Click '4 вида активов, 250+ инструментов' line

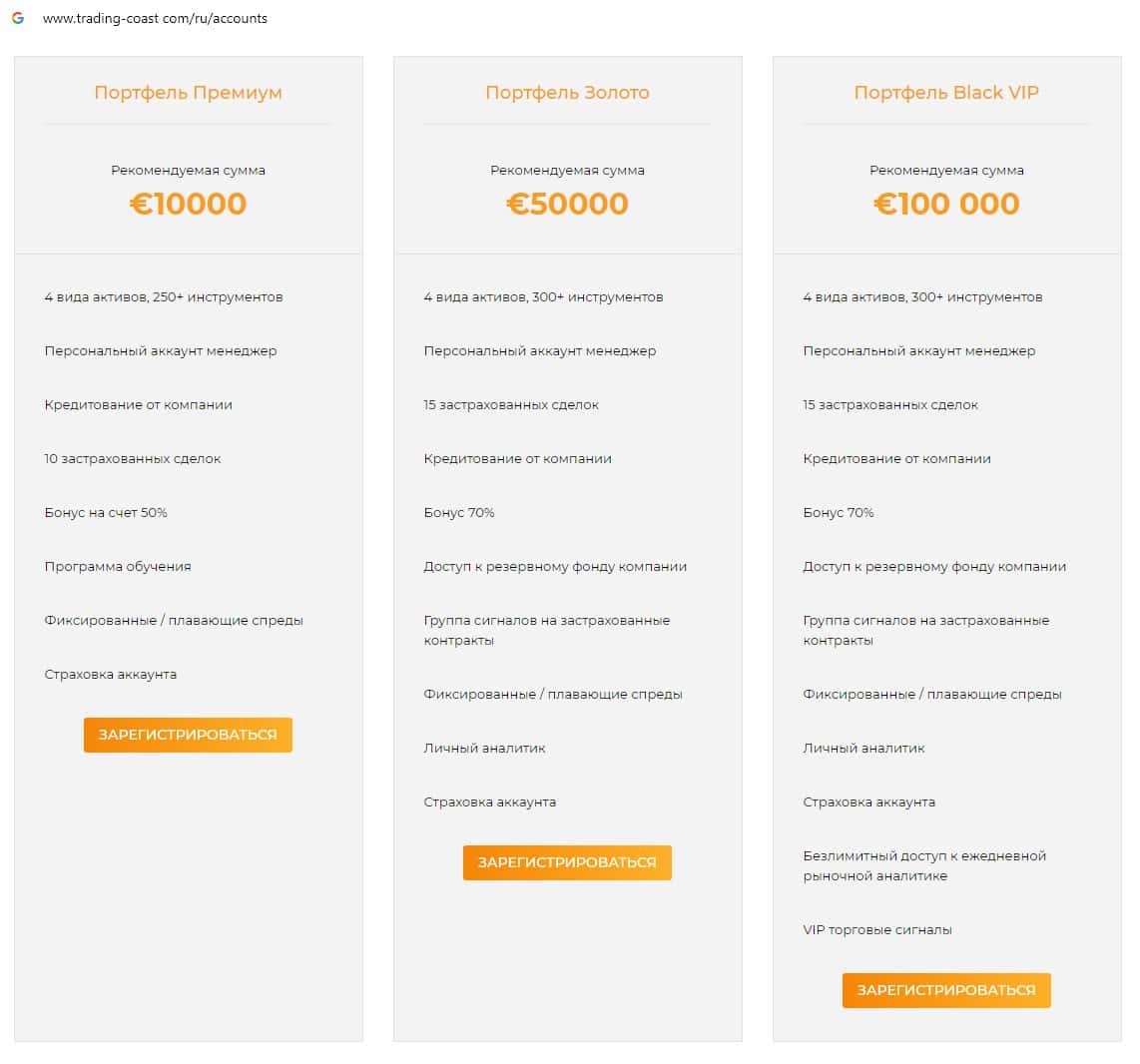[164, 297]
